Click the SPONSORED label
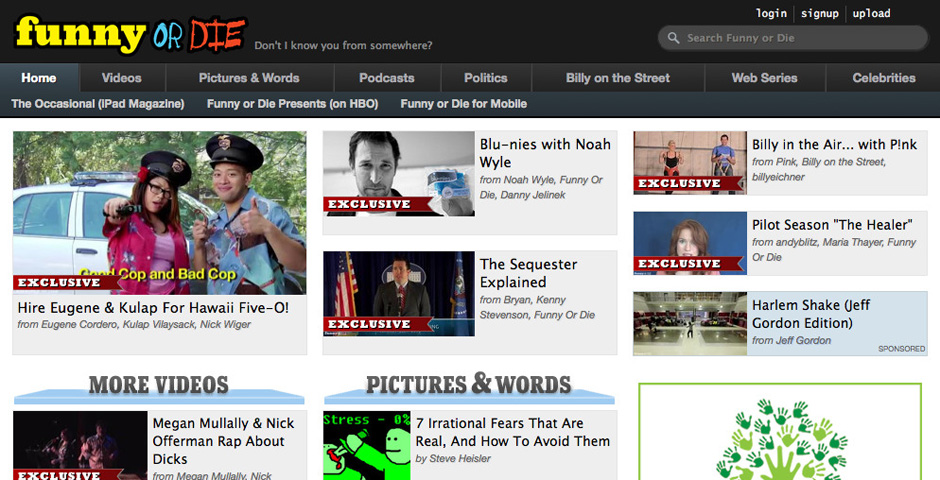 (x=902, y=349)
